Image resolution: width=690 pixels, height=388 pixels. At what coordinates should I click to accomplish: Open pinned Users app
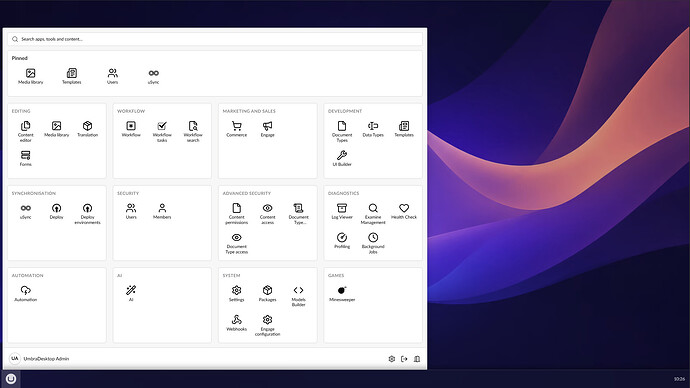(x=113, y=76)
